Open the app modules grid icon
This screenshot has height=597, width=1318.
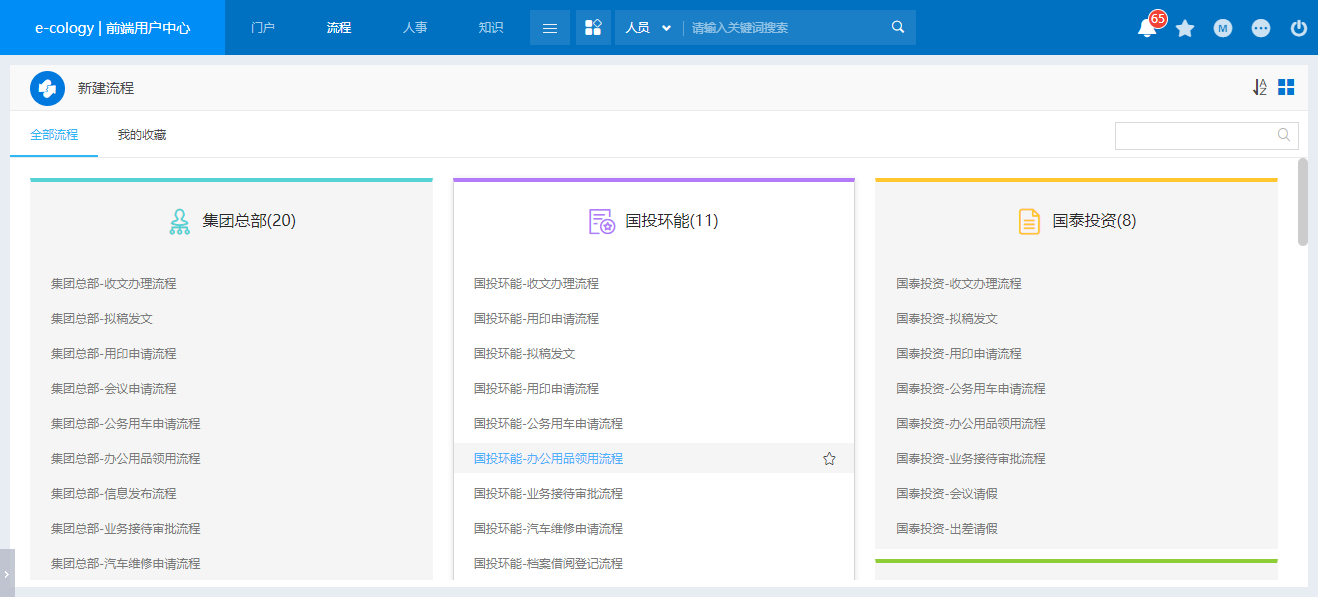pyautogui.click(x=593, y=28)
